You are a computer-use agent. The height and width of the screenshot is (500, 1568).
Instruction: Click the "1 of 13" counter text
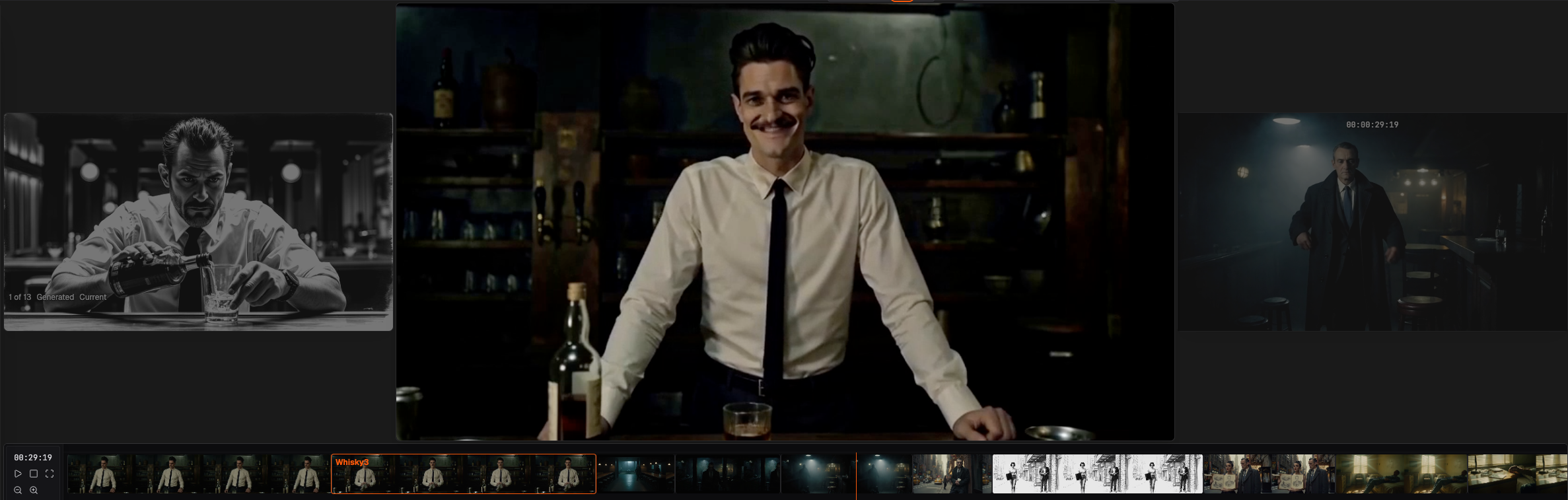(x=20, y=297)
